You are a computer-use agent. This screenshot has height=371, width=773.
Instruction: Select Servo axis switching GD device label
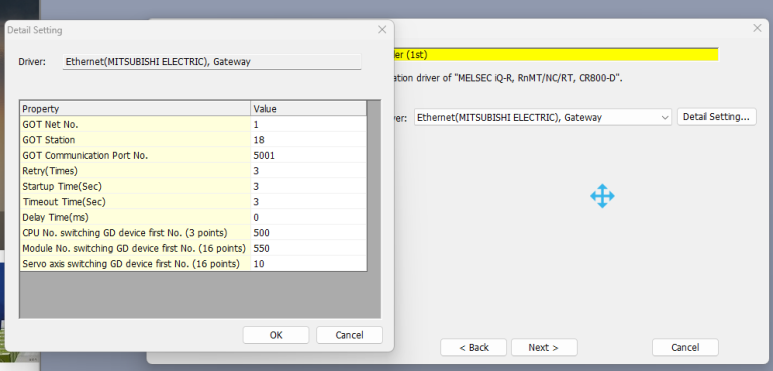135,264
